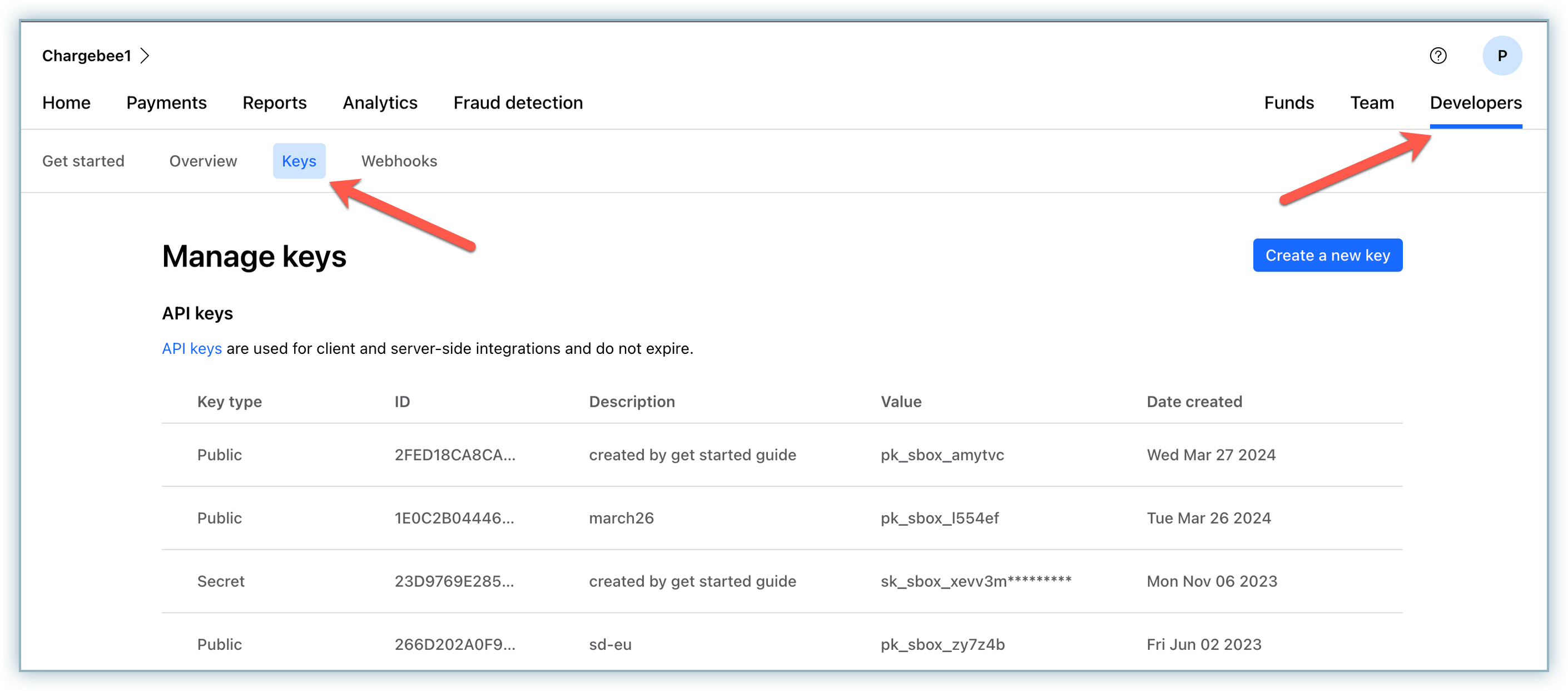Select the Developers tab
This screenshot has height=691, width=1568.
tap(1476, 103)
